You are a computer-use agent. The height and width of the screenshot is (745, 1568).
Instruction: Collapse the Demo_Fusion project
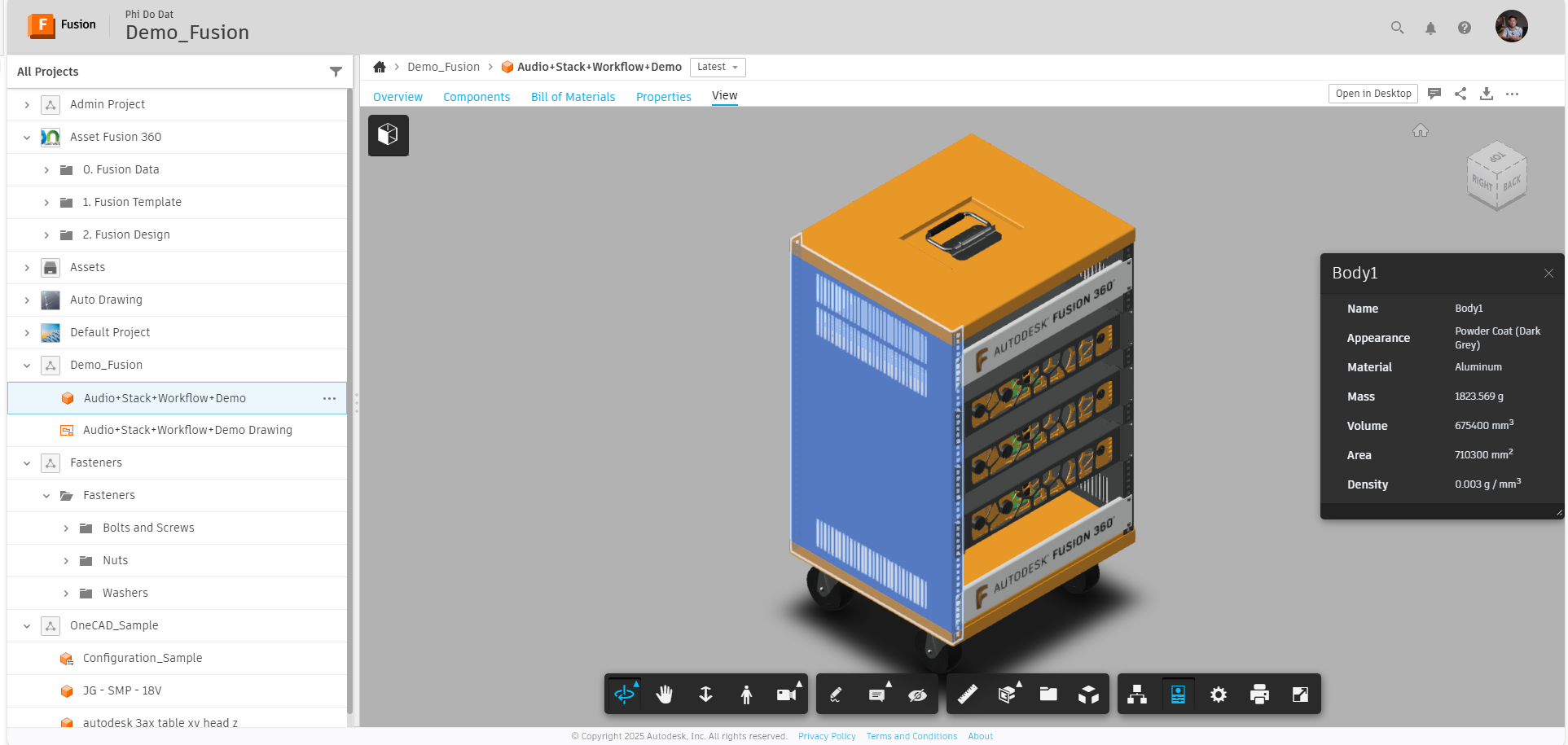click(x=27, y=366)
